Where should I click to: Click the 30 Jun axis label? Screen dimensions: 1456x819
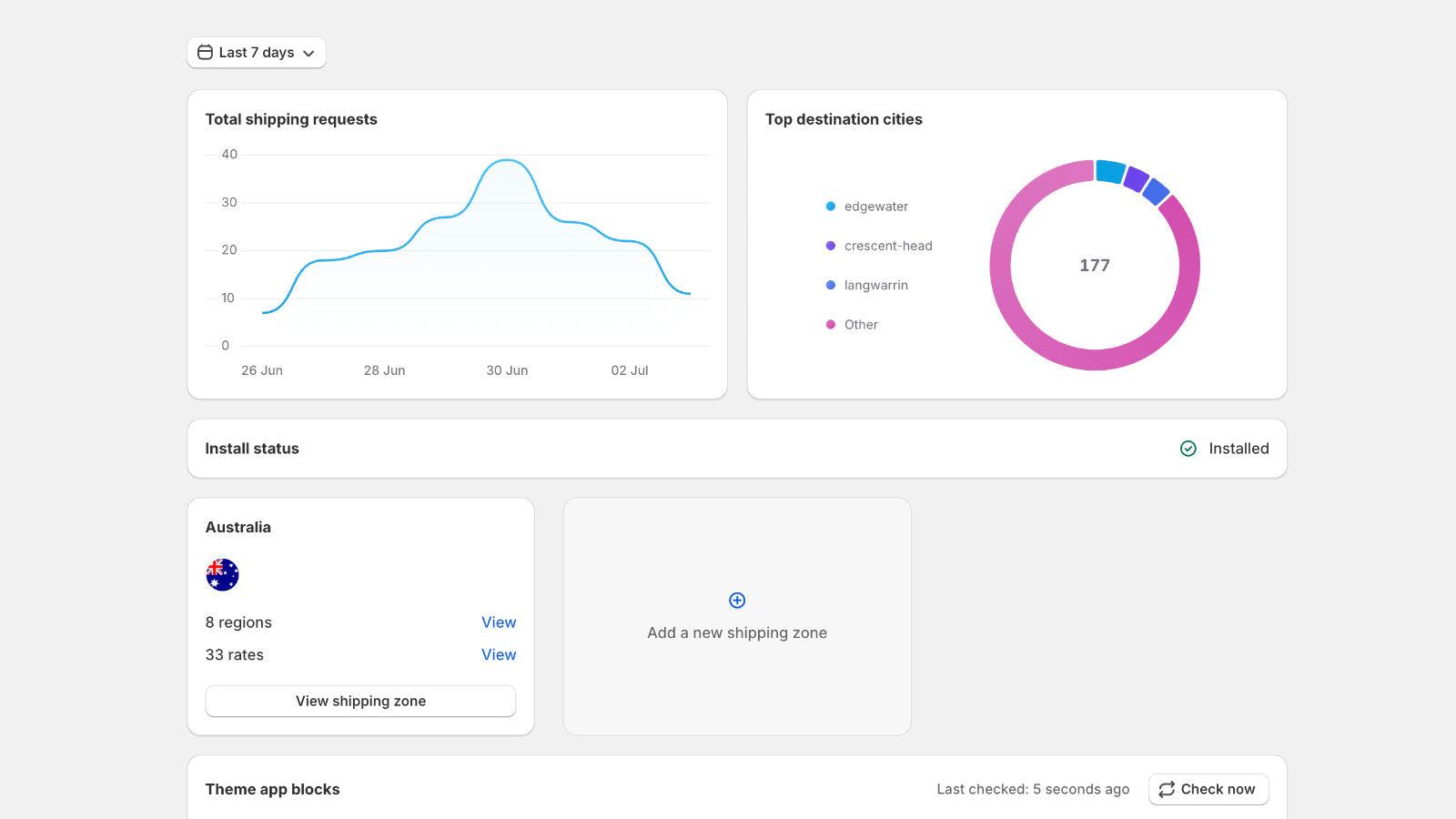coord(507,370)
